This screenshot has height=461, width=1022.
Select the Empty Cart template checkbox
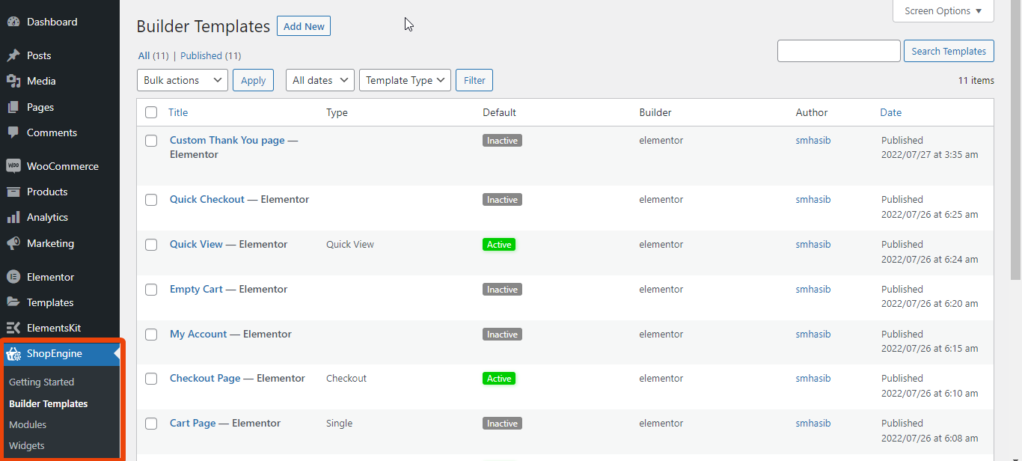click(x=151, y=290)
